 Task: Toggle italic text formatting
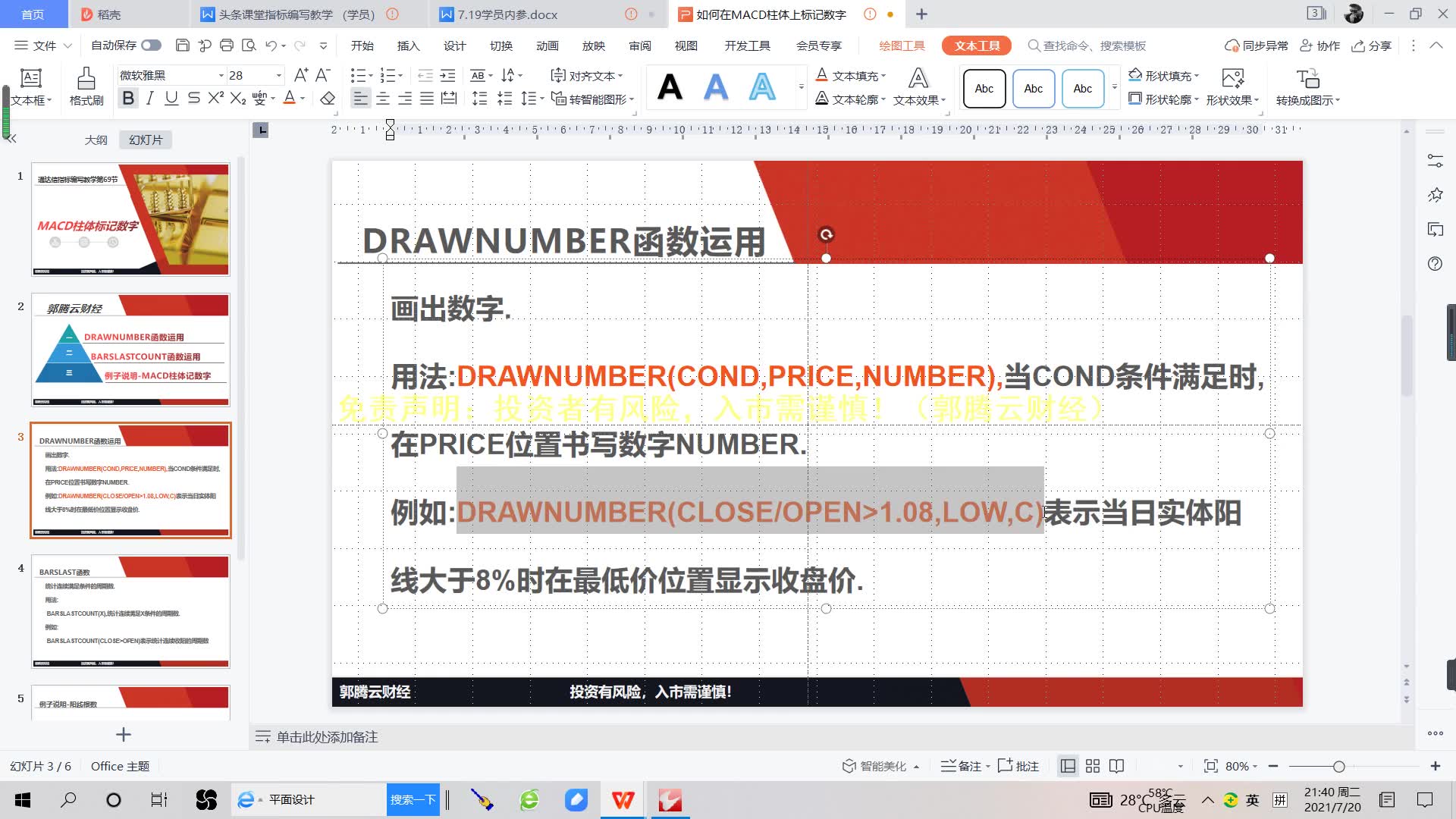point(149,99)
